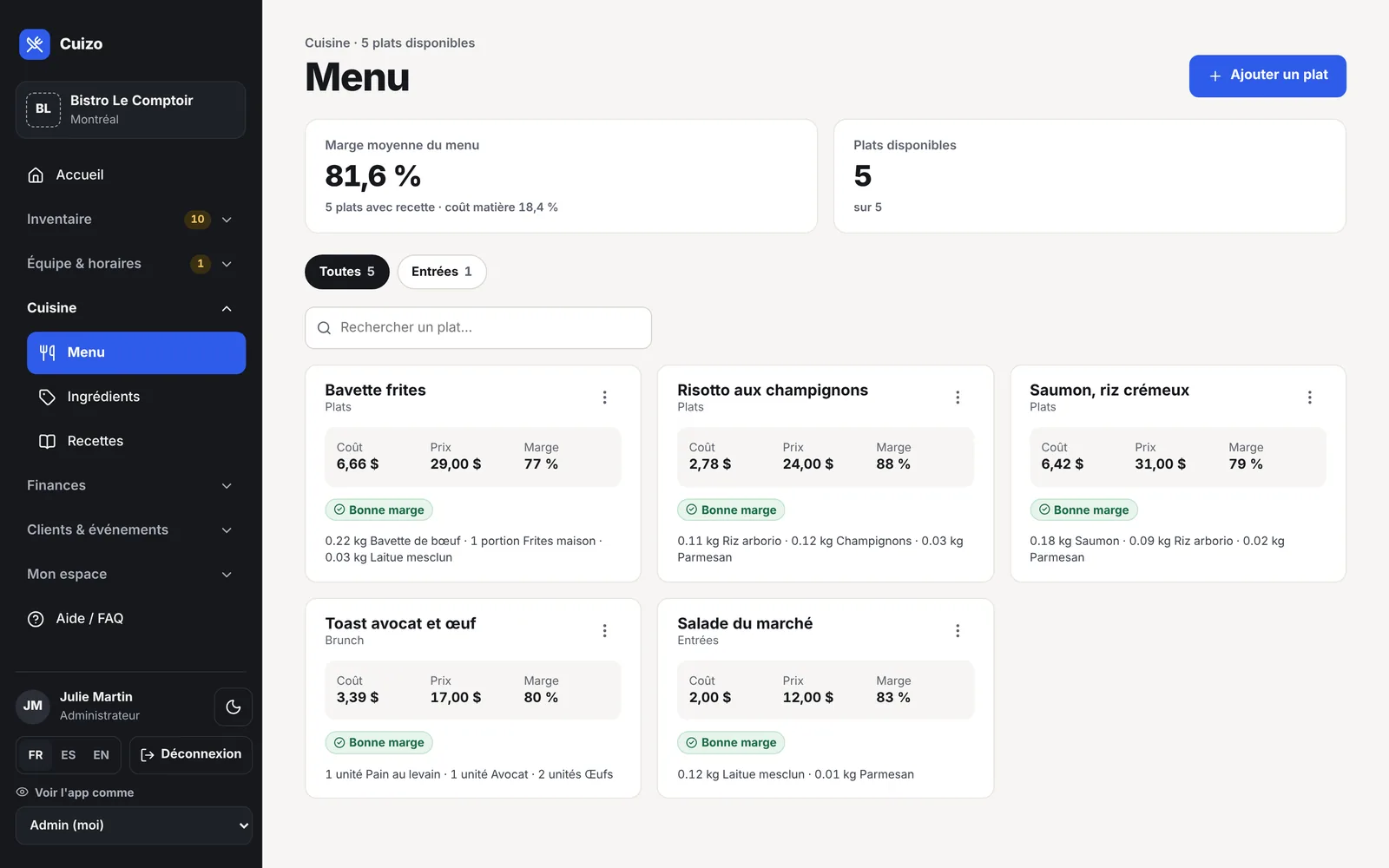Open Bistro Le Comptoir restaurant selector
This screenshot has width=1389, height=868.
point(130,110)
